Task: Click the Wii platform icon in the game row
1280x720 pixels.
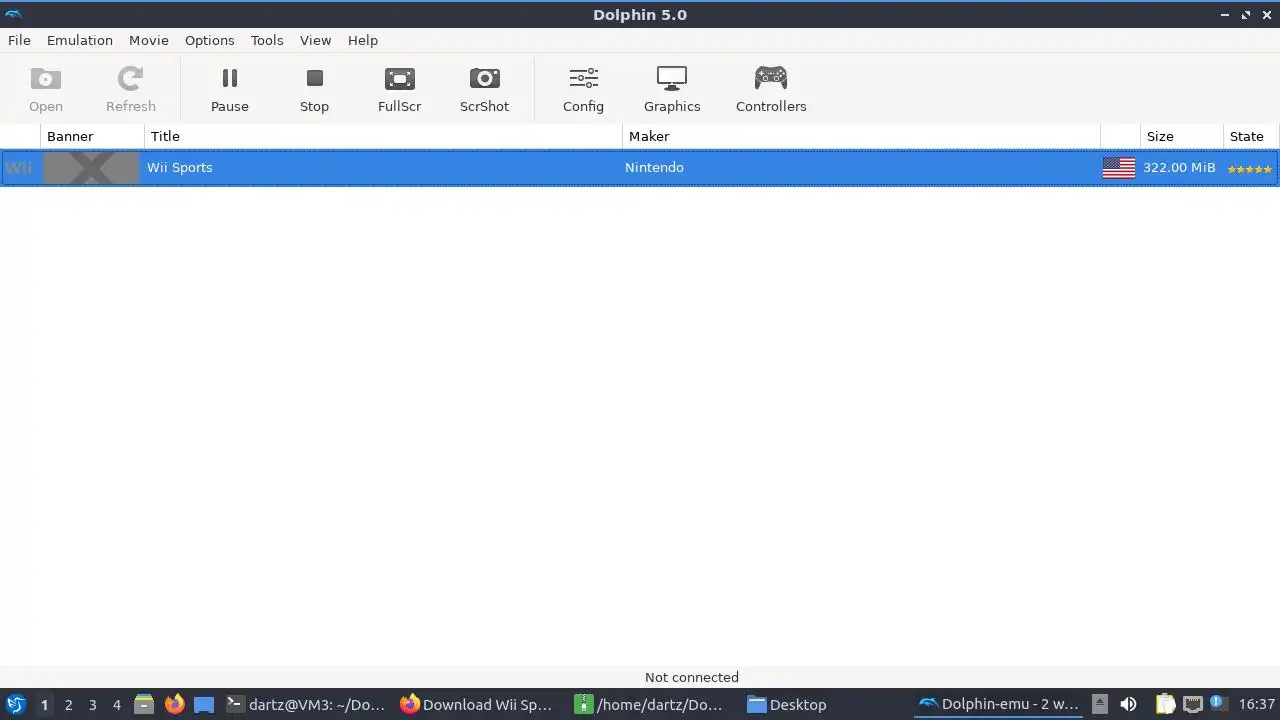Action: tap(19, 168)
